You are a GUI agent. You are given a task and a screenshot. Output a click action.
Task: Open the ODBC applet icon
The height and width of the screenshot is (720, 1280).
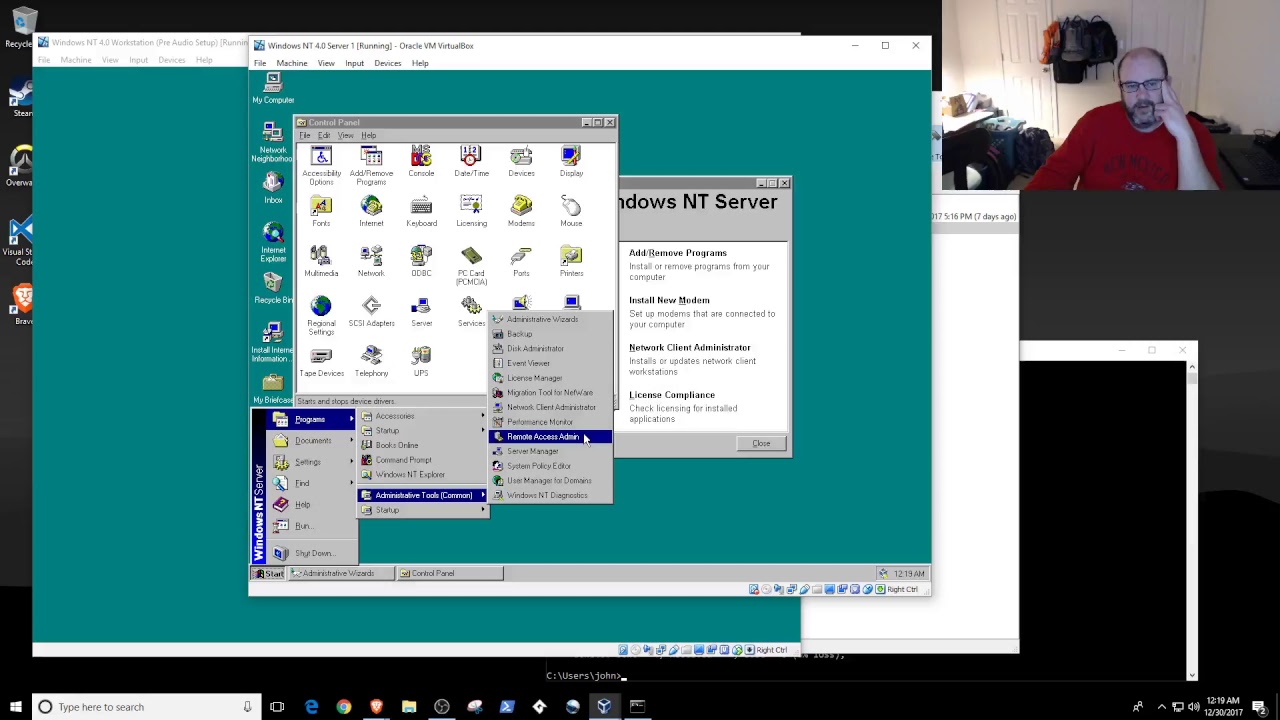[421, 261]
